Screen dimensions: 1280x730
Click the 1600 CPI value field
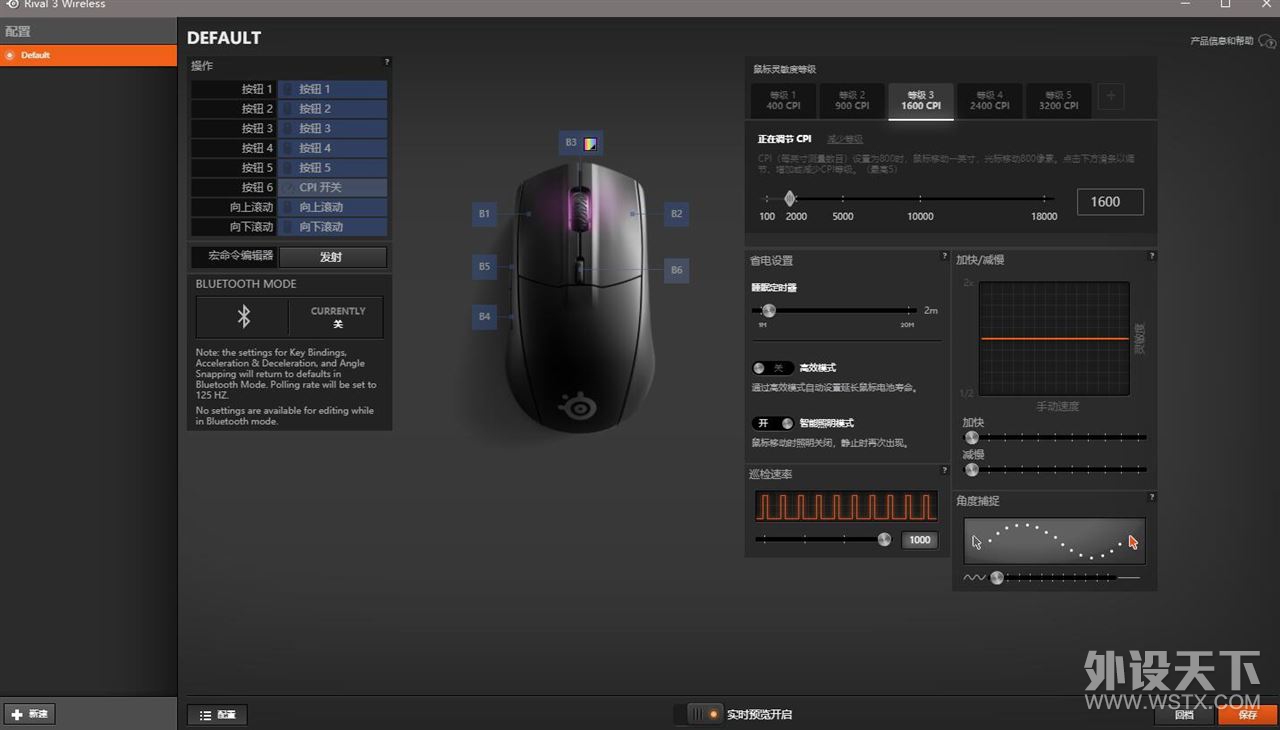pos(1110,201)
